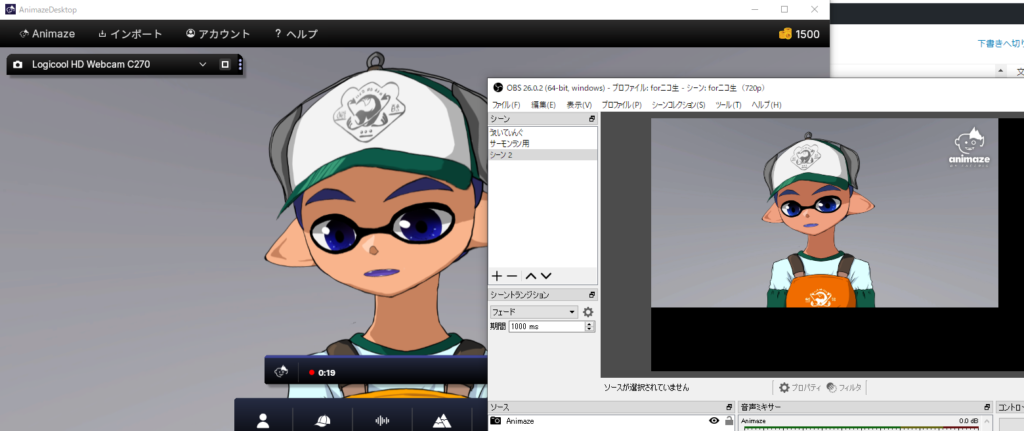
Task: Undock the シーントランジション panel
Action: click(592, 295)
